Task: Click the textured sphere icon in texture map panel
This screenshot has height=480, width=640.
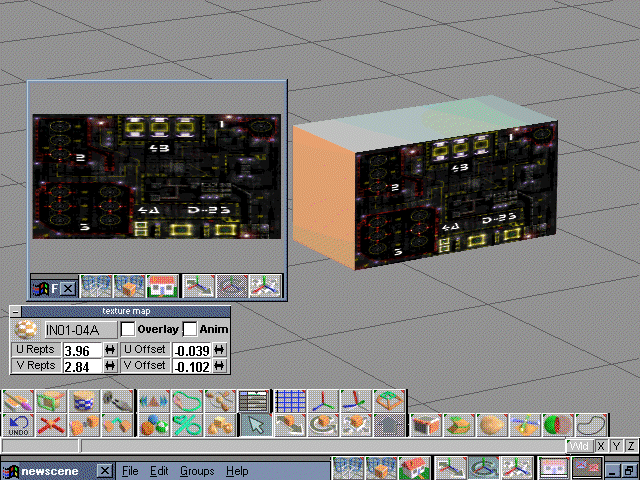Action: [x=25, y=329]
